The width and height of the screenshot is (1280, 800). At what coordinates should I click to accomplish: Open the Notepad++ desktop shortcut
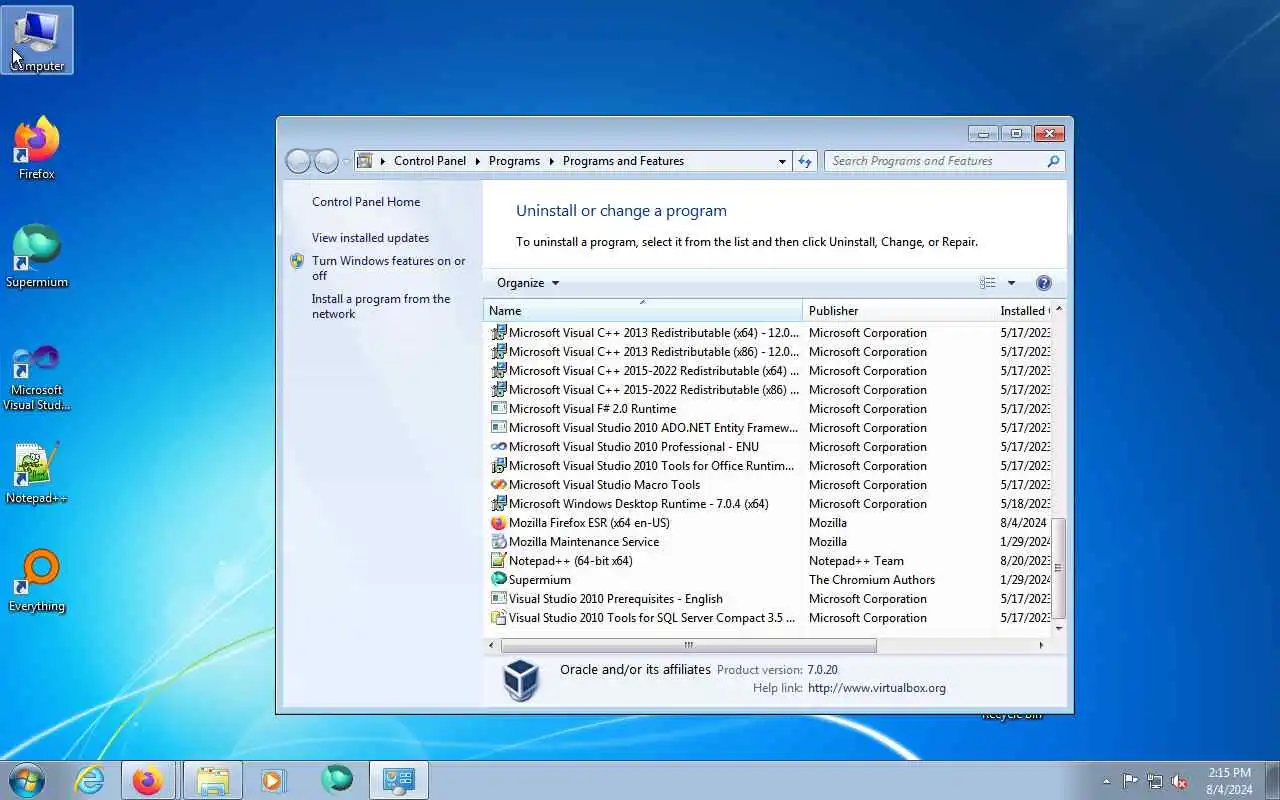[37, 472]
